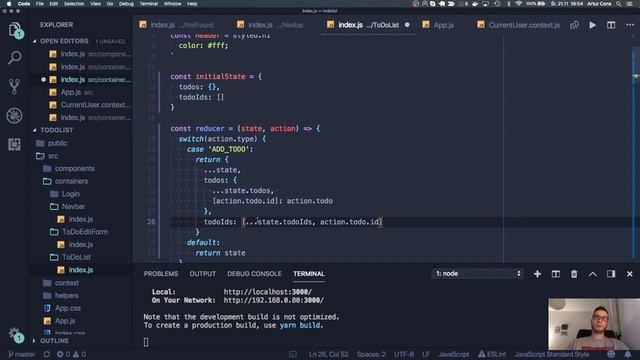This screenshot has height=360, width=640.
Task: Collapse the TODOLIST folder section
Action: click(57, 130)
